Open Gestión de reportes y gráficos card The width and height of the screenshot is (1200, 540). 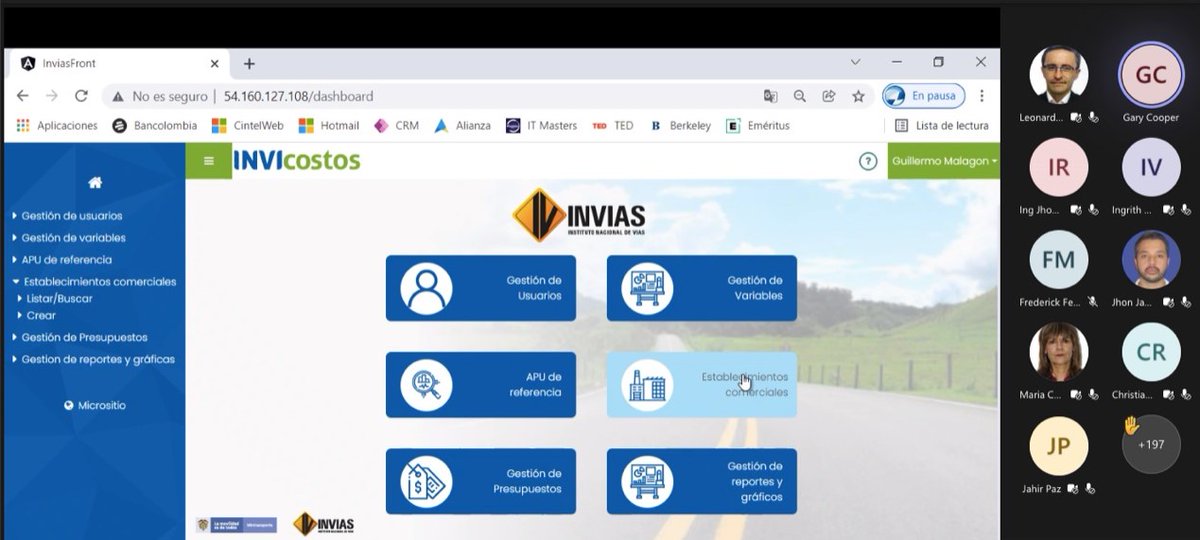pos(702,481)
